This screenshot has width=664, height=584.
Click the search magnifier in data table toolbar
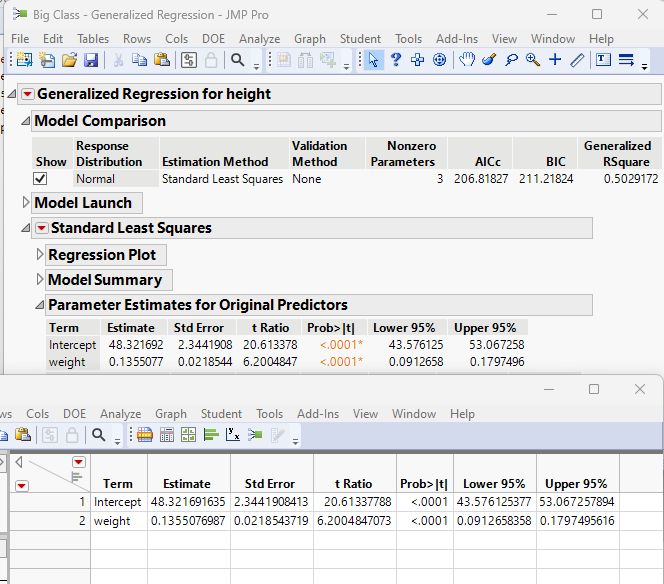click(99, 435)
